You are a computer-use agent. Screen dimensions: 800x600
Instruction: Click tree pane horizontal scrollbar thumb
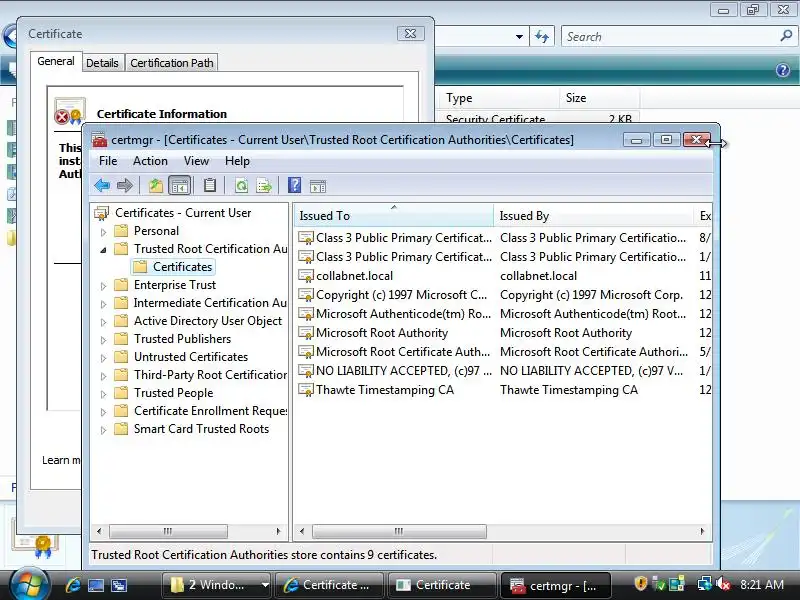pyautogui.click(x=168, y=531)
